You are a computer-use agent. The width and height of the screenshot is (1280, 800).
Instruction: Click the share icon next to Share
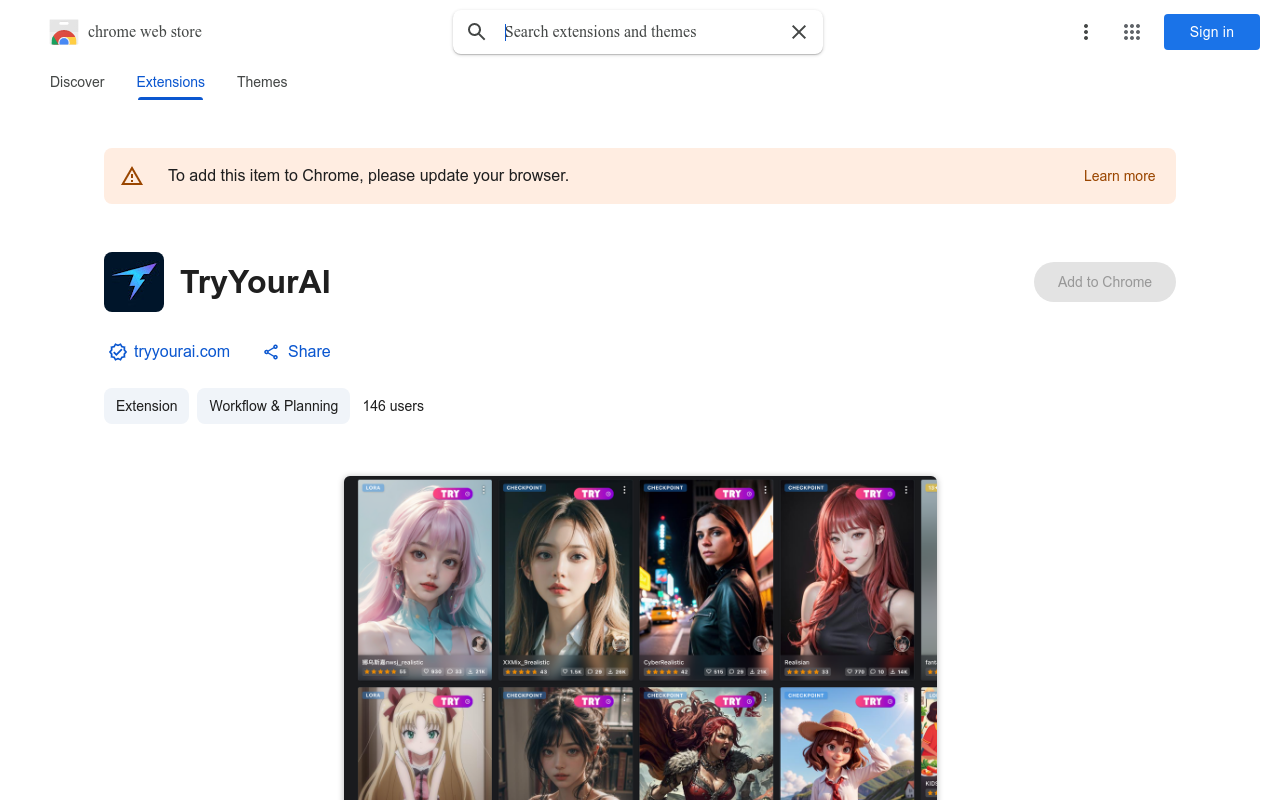pyautogui.click(x=271, y=352)
